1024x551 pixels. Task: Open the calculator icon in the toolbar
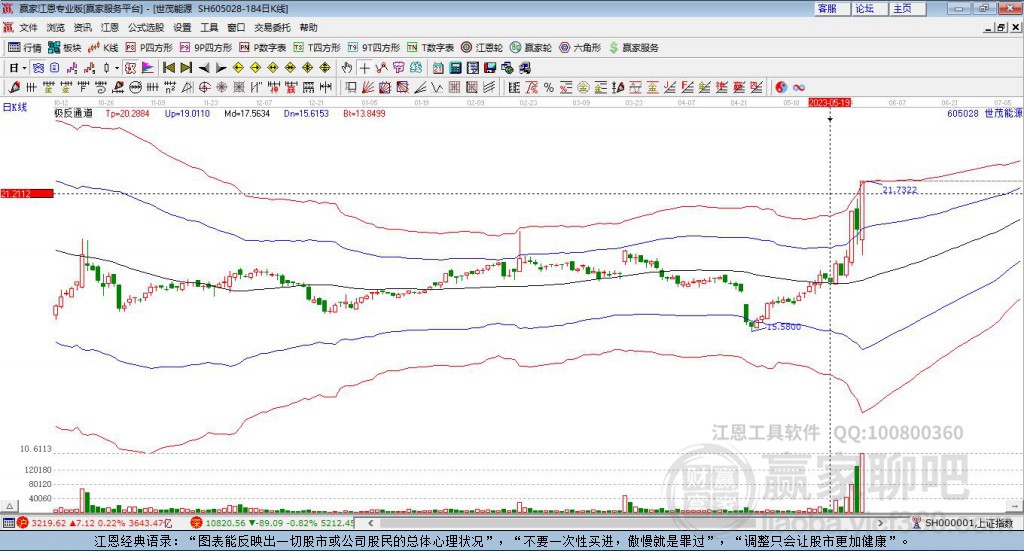click(456, 68)
